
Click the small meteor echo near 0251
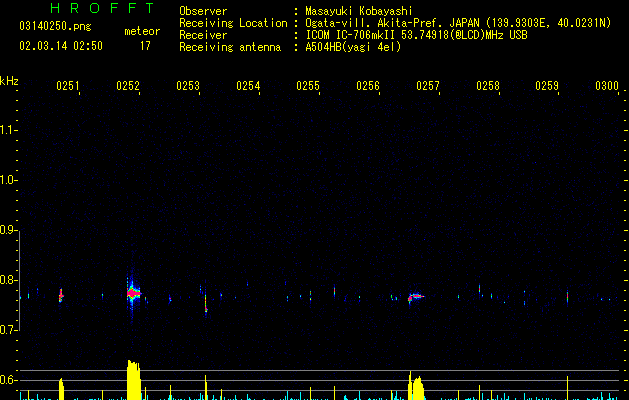[61, 296]
